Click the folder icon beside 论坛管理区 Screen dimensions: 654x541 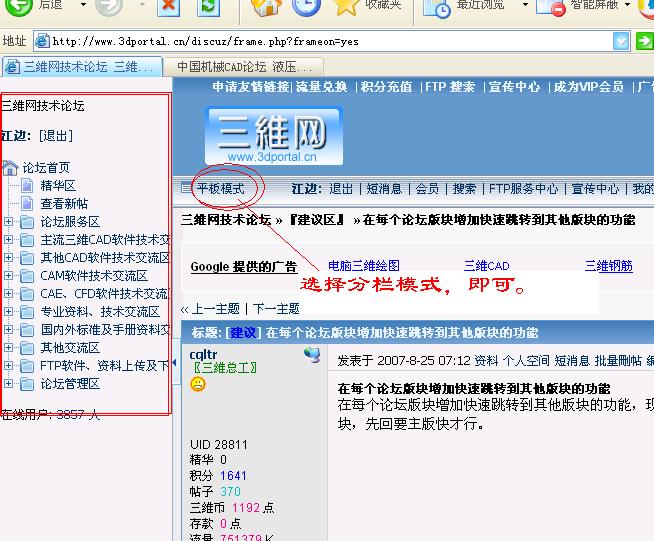tap(27, 384)
